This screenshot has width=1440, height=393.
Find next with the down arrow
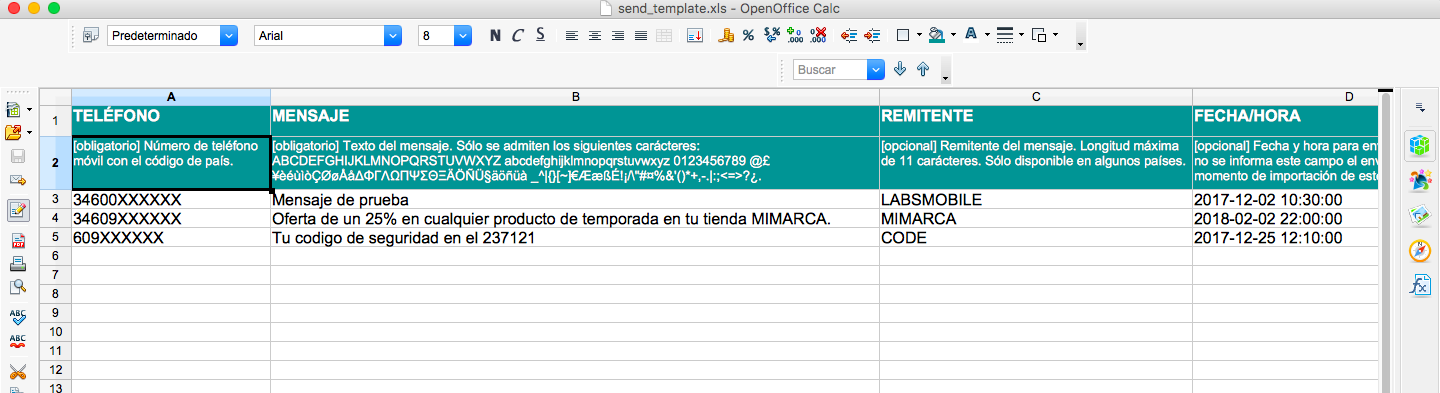coord(899,69)
